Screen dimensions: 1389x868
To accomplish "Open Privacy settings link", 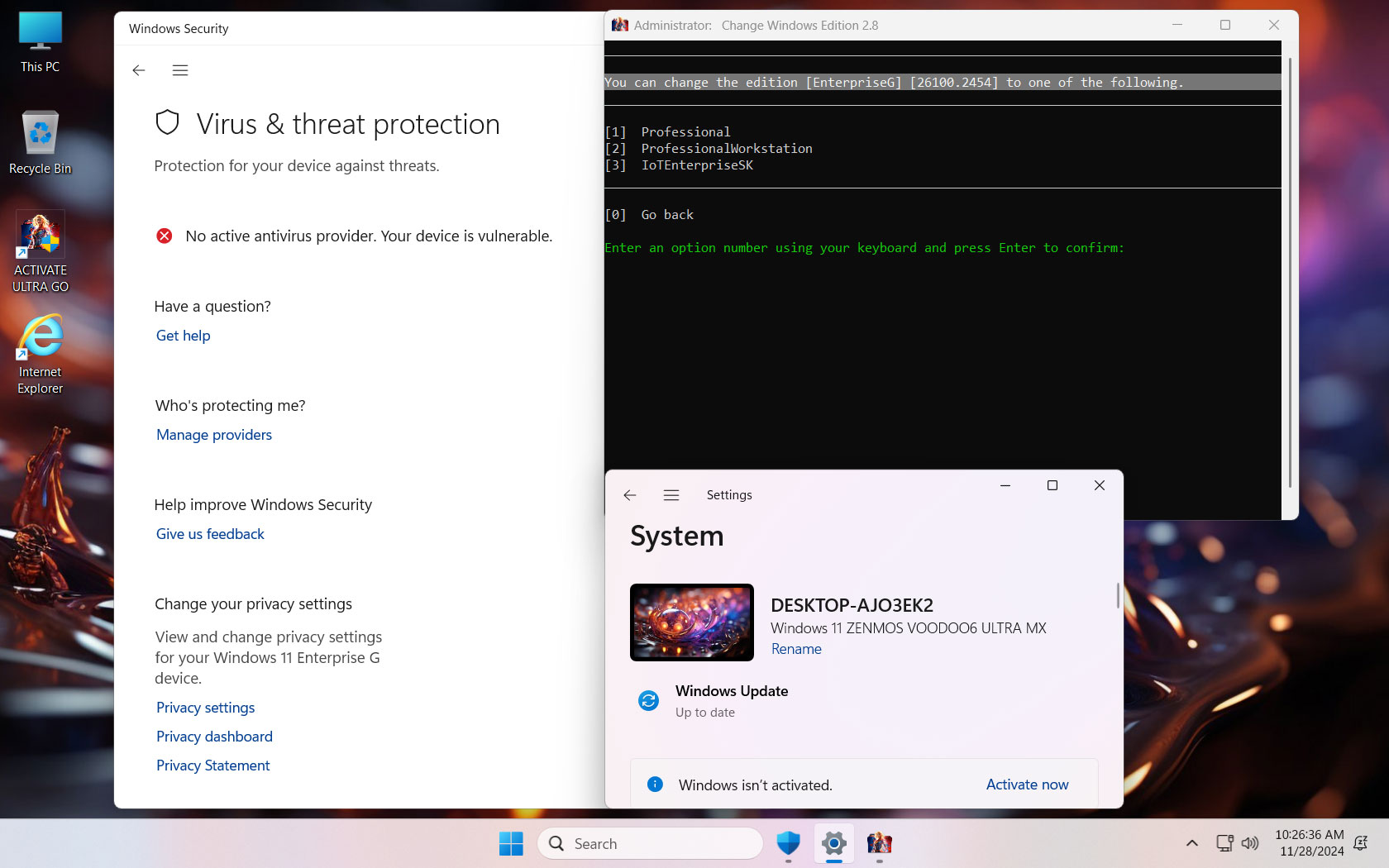I will 206,708.
